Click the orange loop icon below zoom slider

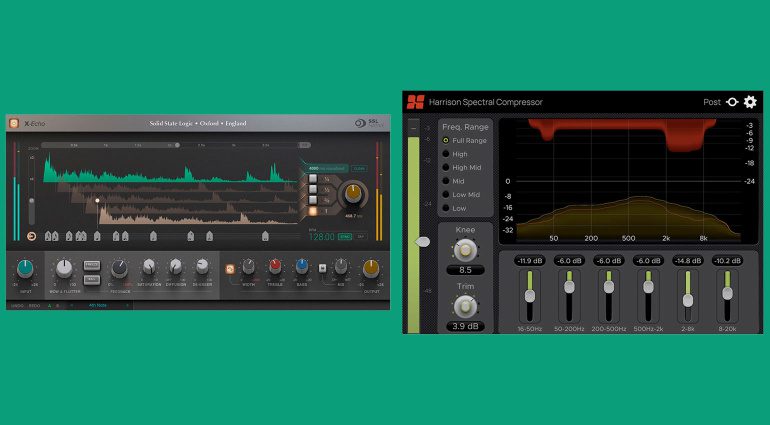pos(31,236)
